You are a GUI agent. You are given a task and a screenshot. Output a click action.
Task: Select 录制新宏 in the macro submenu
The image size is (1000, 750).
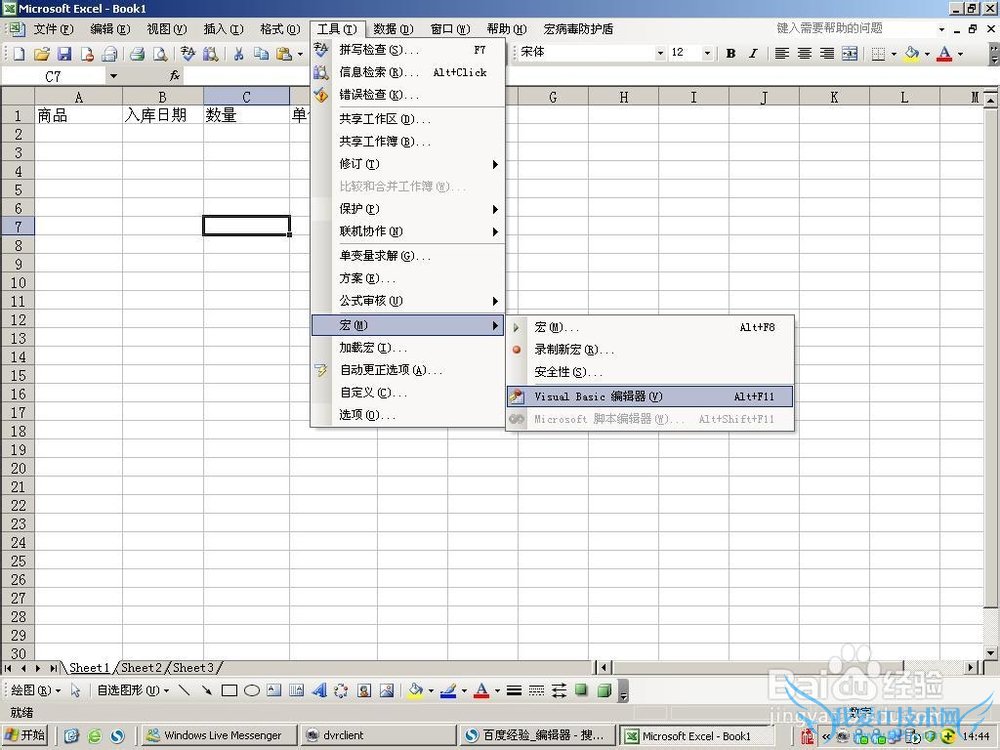574,350
